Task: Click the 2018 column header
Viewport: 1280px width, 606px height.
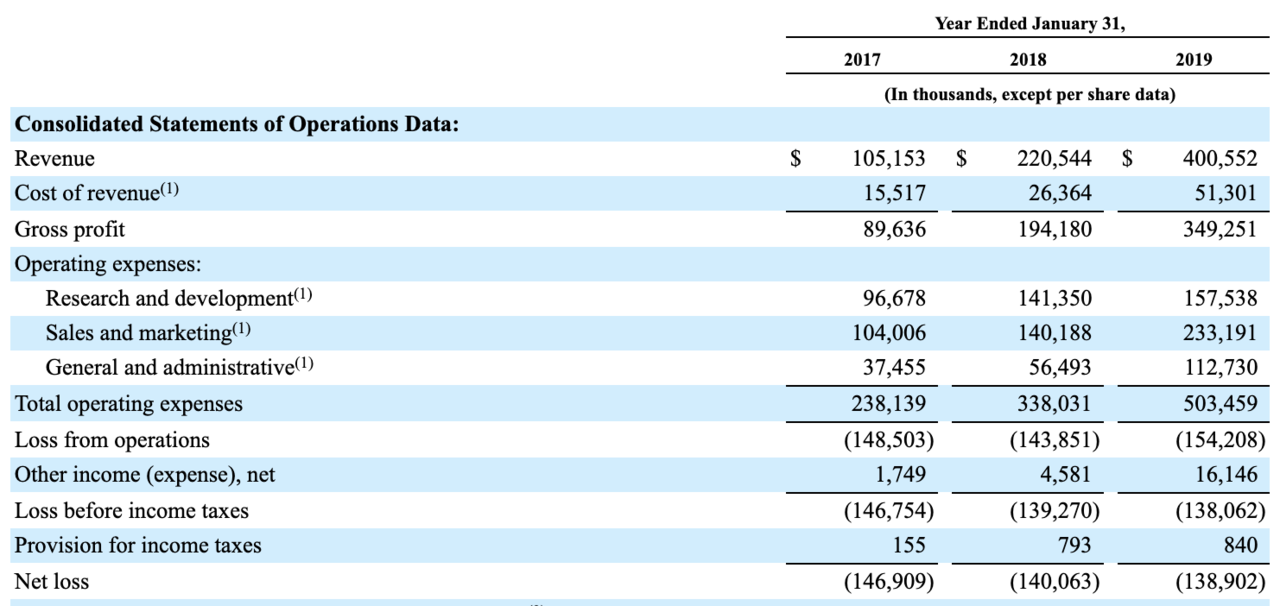Action: pyautogui.click(x=1028, y=60)
